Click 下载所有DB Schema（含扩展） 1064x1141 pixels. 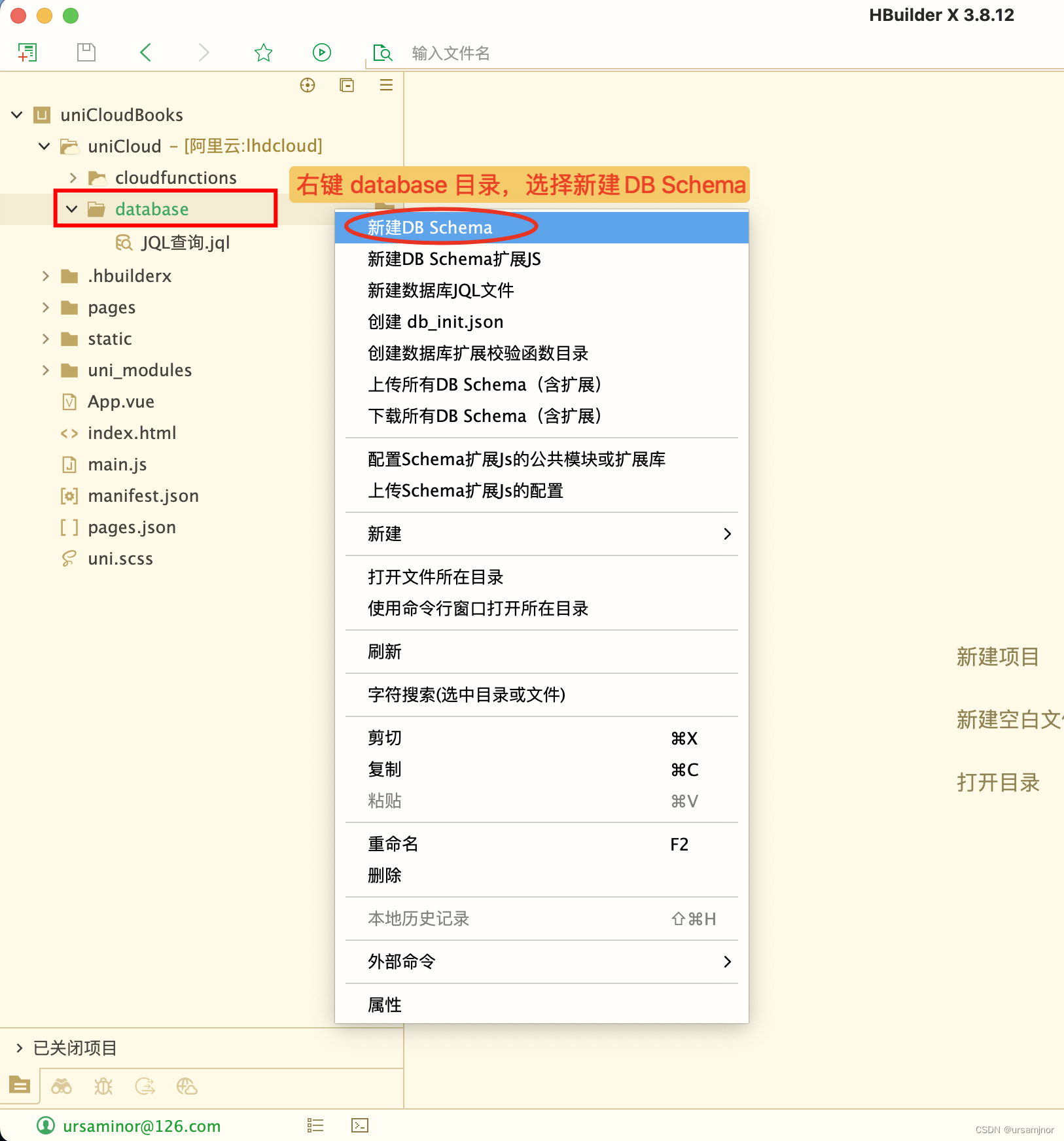tap(542, 416)
